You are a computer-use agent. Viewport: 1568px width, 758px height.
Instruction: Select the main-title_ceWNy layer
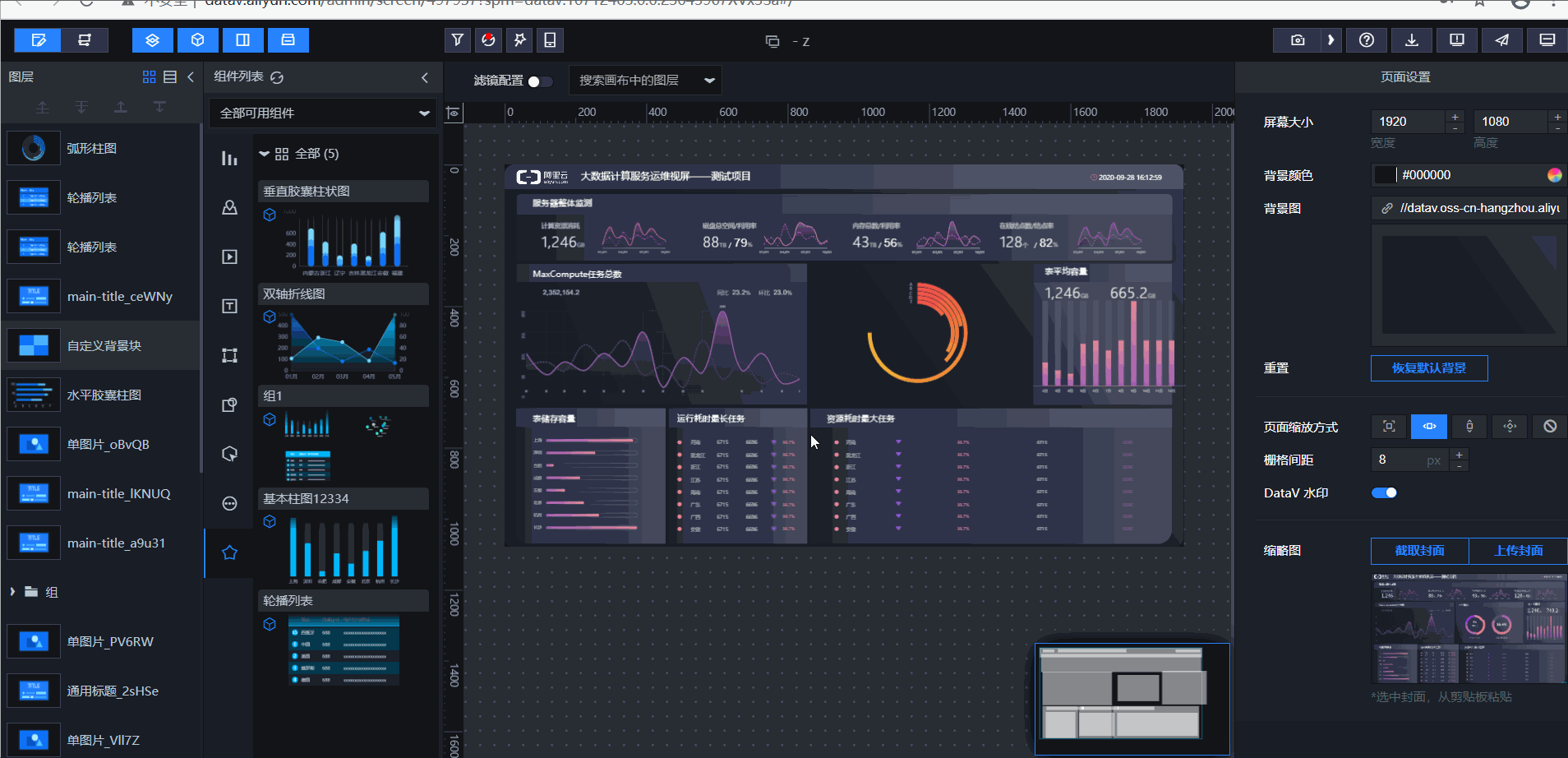[x=100, y=296]
